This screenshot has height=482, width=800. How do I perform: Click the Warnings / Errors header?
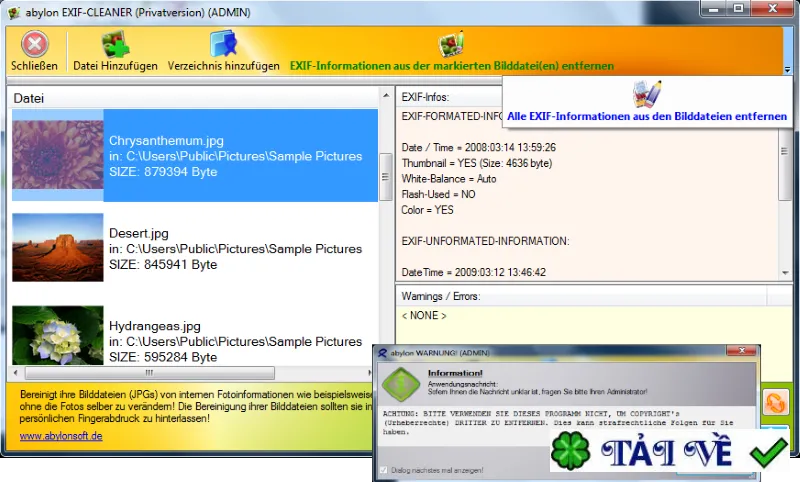(x=441, y=296)
